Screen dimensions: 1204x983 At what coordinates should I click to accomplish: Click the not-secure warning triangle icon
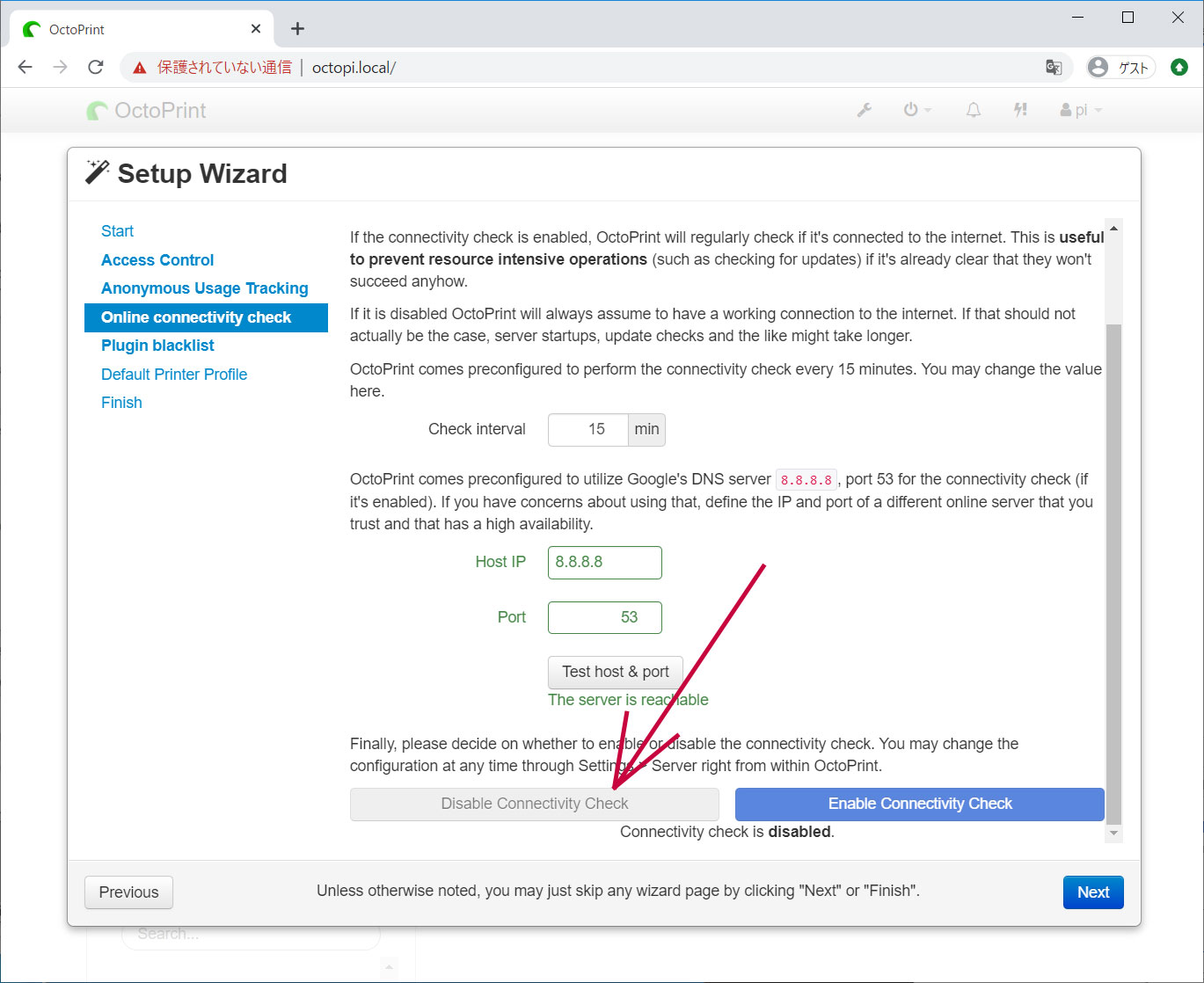coord(140,68)
